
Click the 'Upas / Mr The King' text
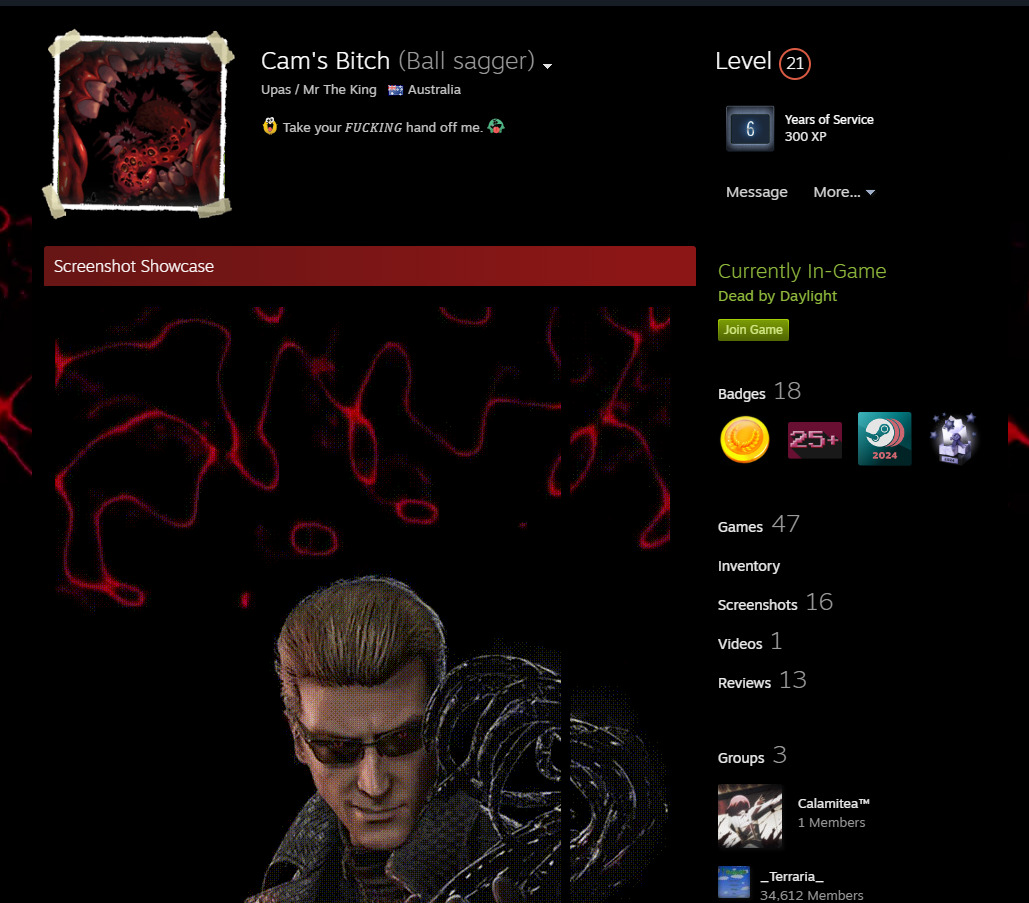click(319, 90)
